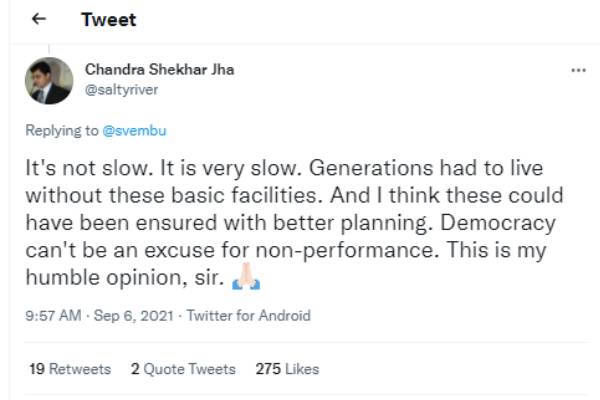The height and width of the screenshot is (400, 600).
Task: Click the 'Tweet' header title
Action: [109, 20]
